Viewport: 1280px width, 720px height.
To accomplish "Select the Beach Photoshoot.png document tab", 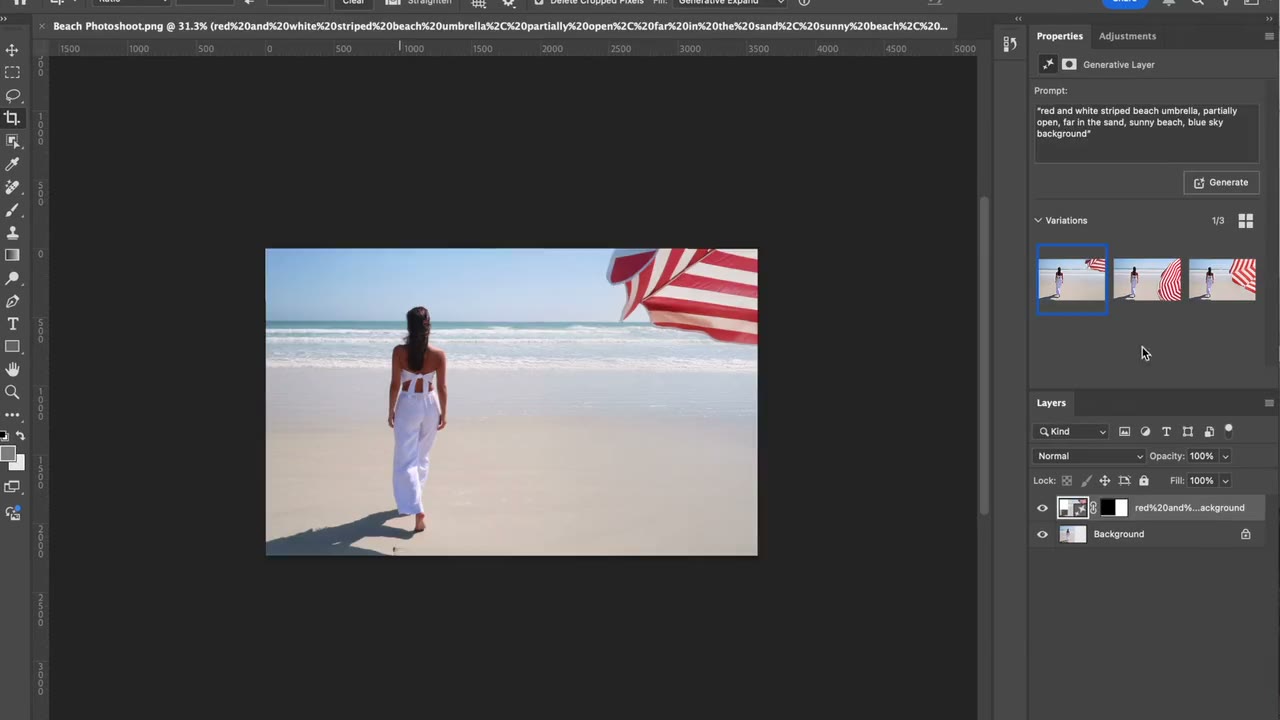I will tap(500, 26).
